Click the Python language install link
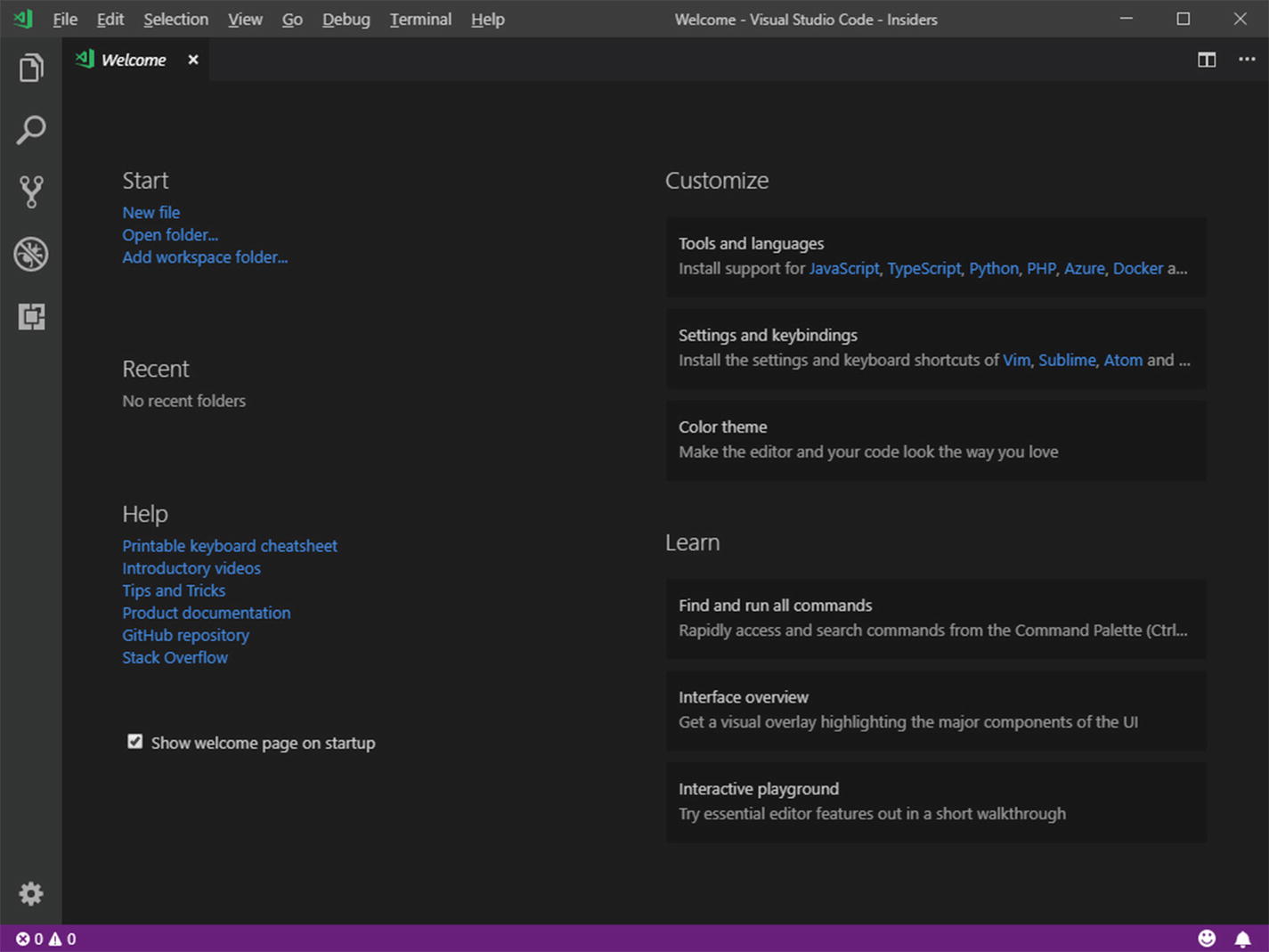The width and height of the screenshot is (1269, 952). 993,269
